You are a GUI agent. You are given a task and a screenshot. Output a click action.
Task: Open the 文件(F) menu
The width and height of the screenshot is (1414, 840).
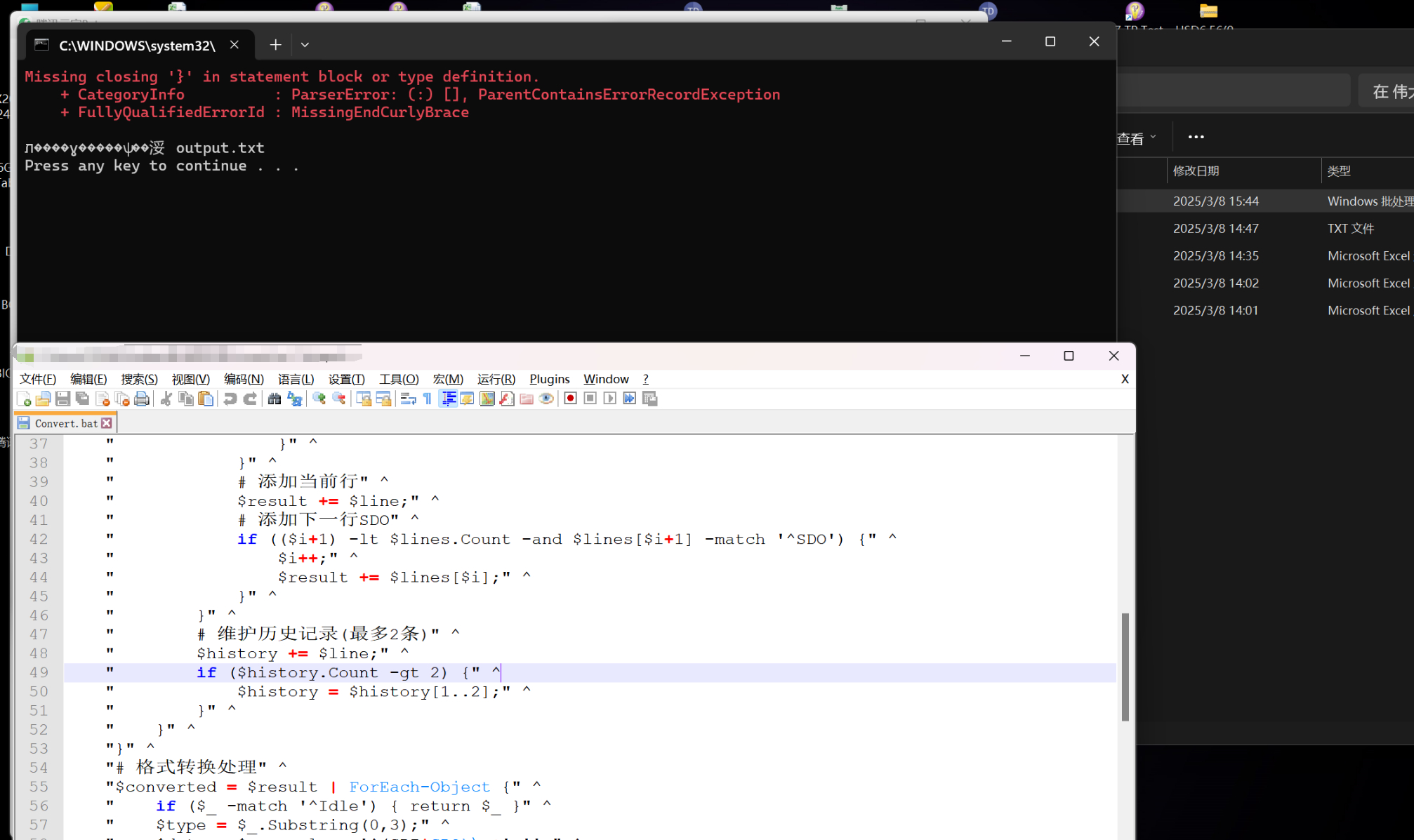click(x=38, y=379)
